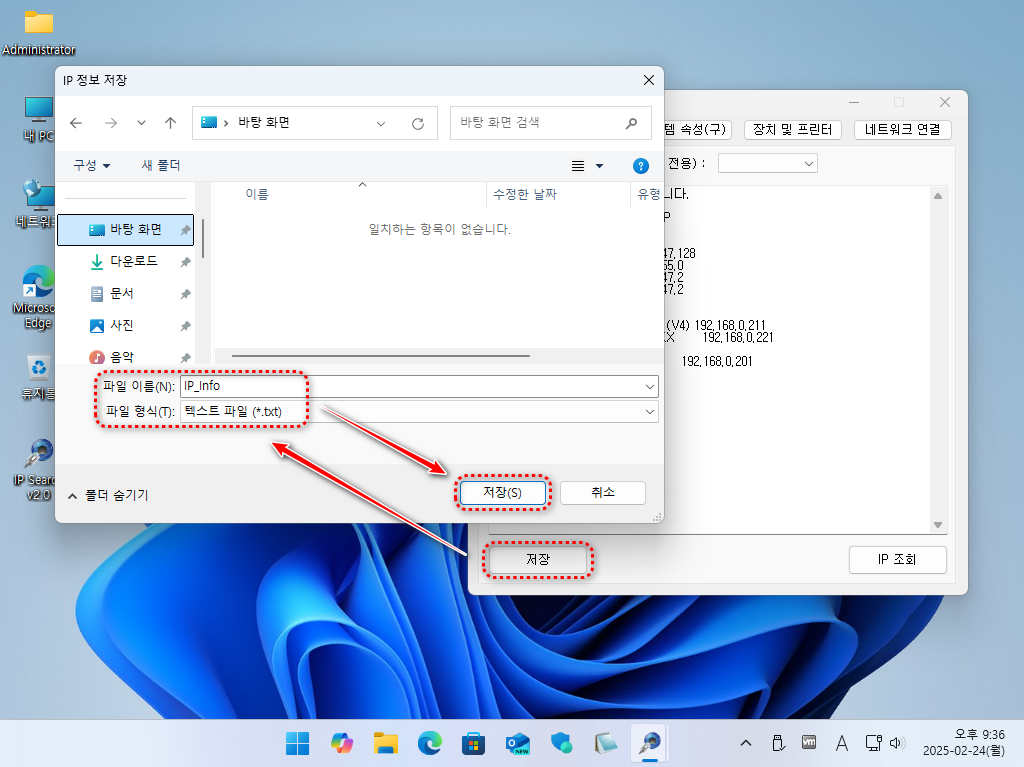The height and width of the screenshot is (767, 1024).
Task: Click scrollbar up arrow in IP Search results
Action: (x=938, y=196)
